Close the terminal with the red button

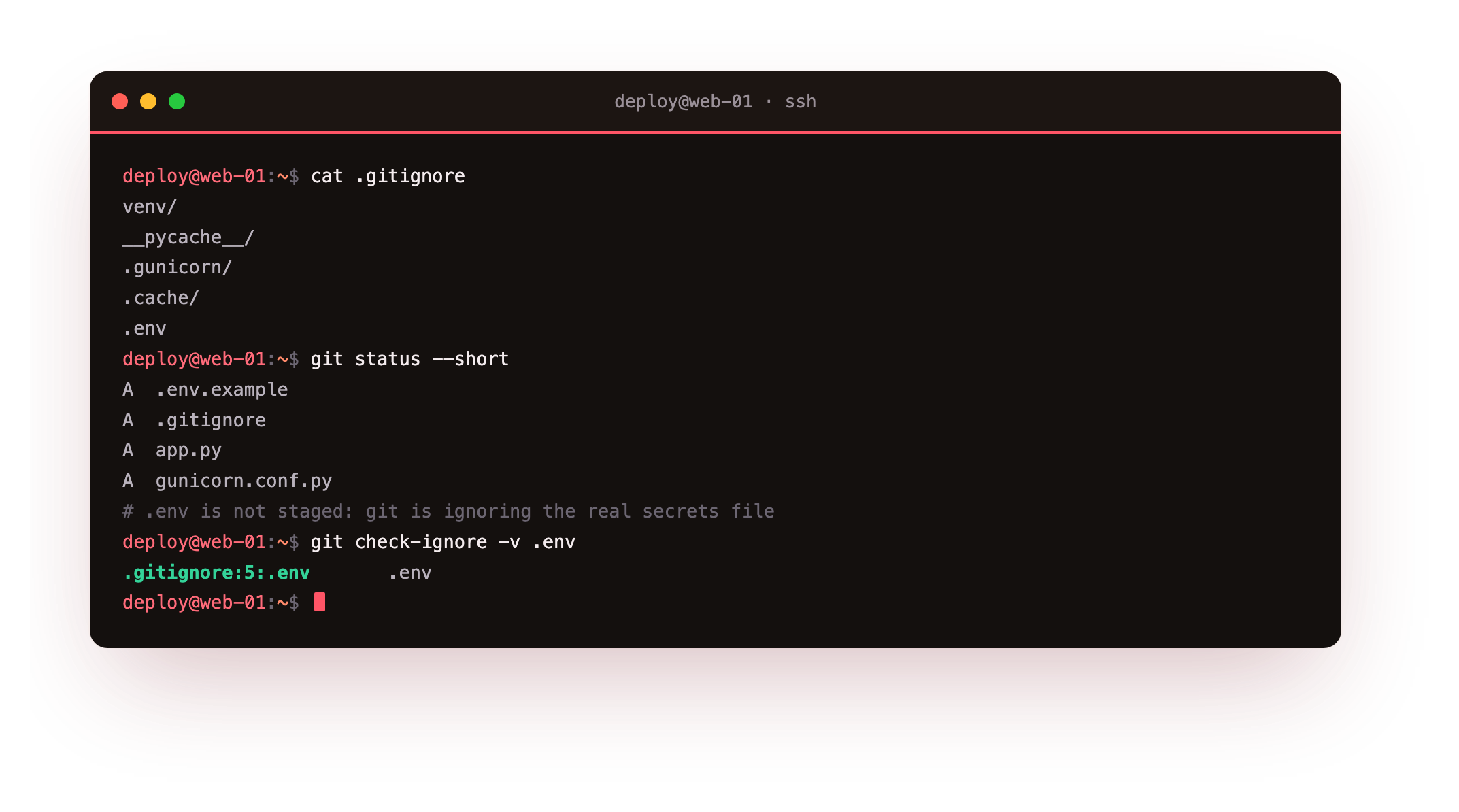(120, 101)
